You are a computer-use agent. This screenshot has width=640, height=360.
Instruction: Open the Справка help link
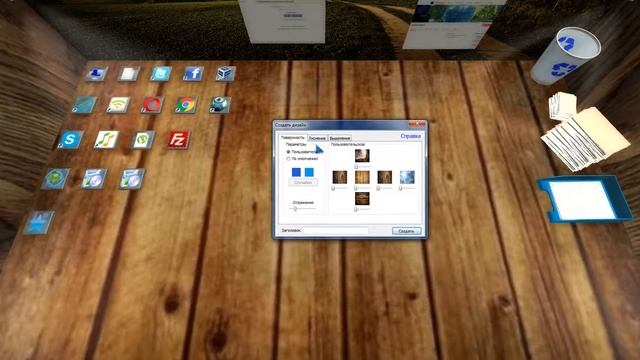coord(410,136)
